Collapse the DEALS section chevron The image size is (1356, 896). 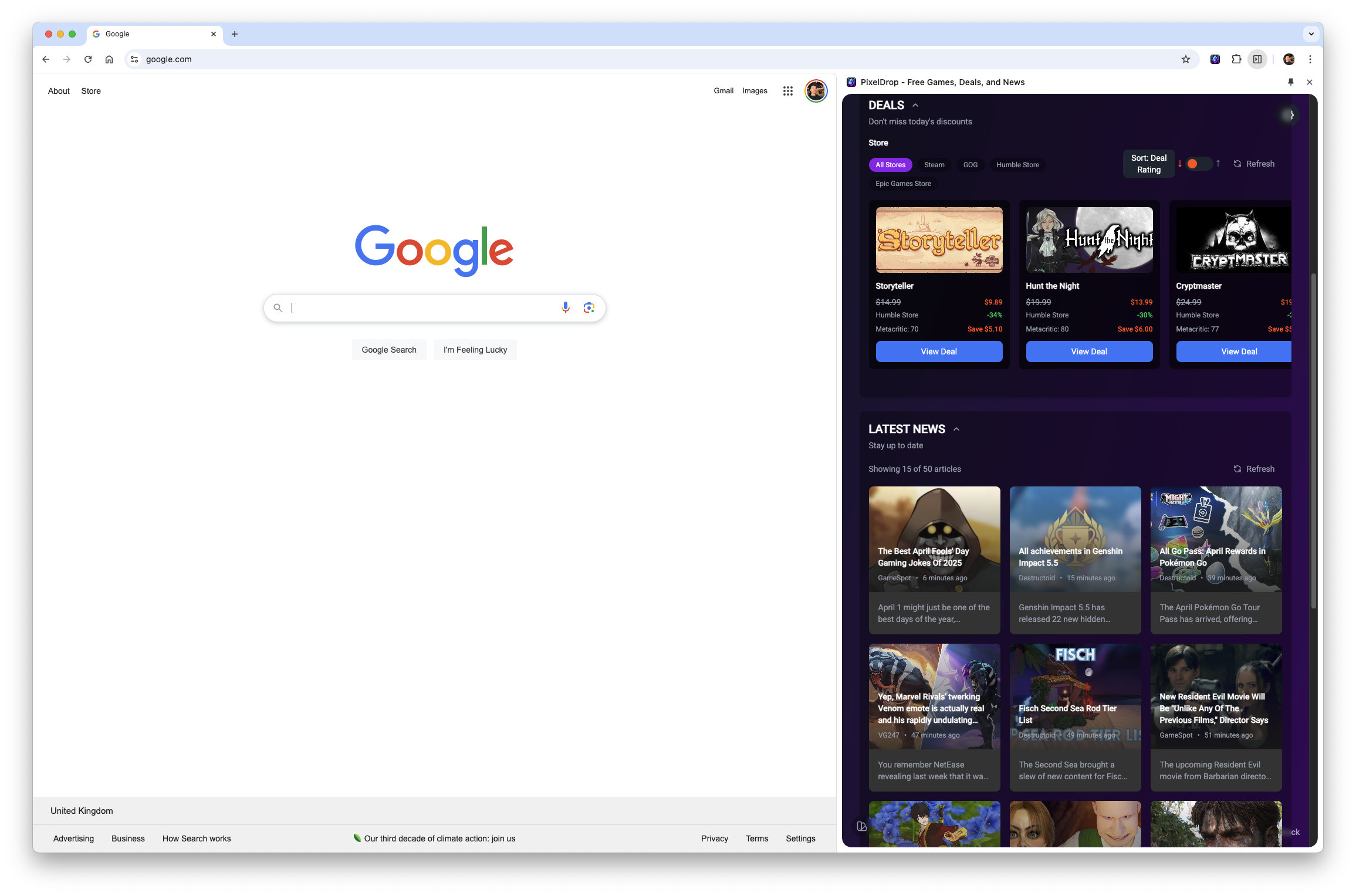915,106
